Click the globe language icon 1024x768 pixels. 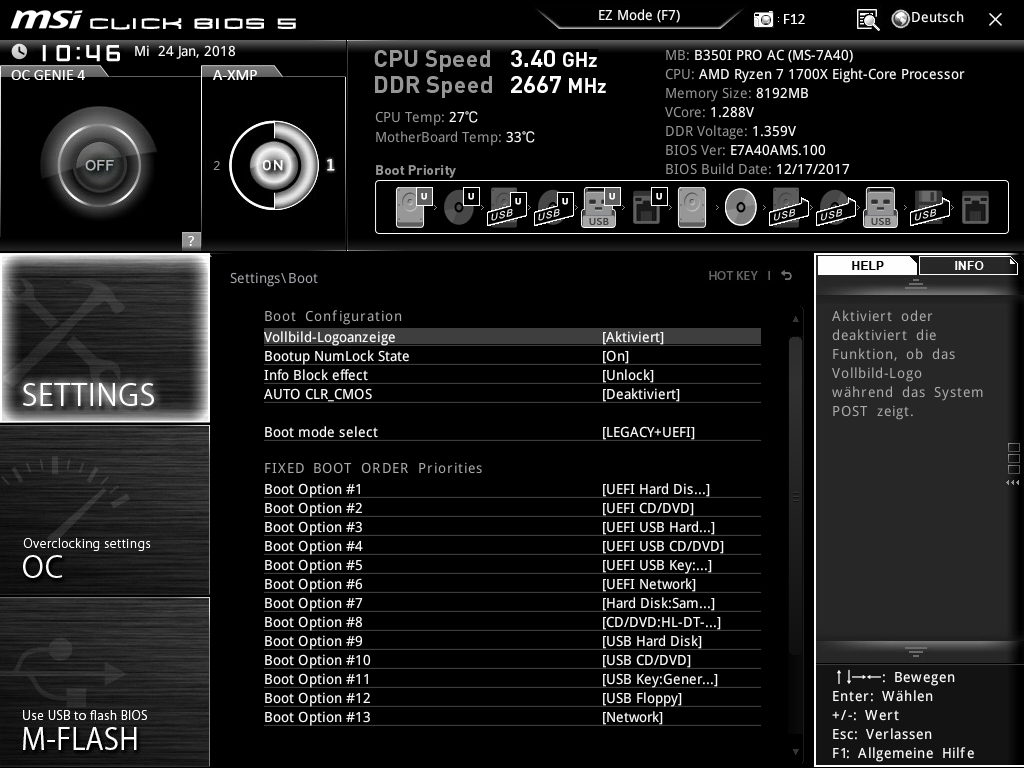coord(901,19)
